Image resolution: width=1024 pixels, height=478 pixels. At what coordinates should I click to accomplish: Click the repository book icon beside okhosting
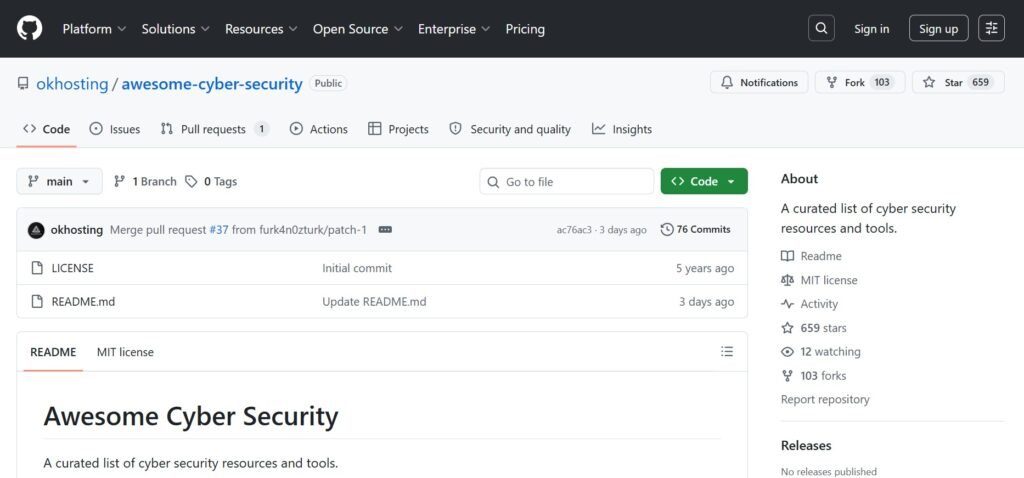(23, 84)
